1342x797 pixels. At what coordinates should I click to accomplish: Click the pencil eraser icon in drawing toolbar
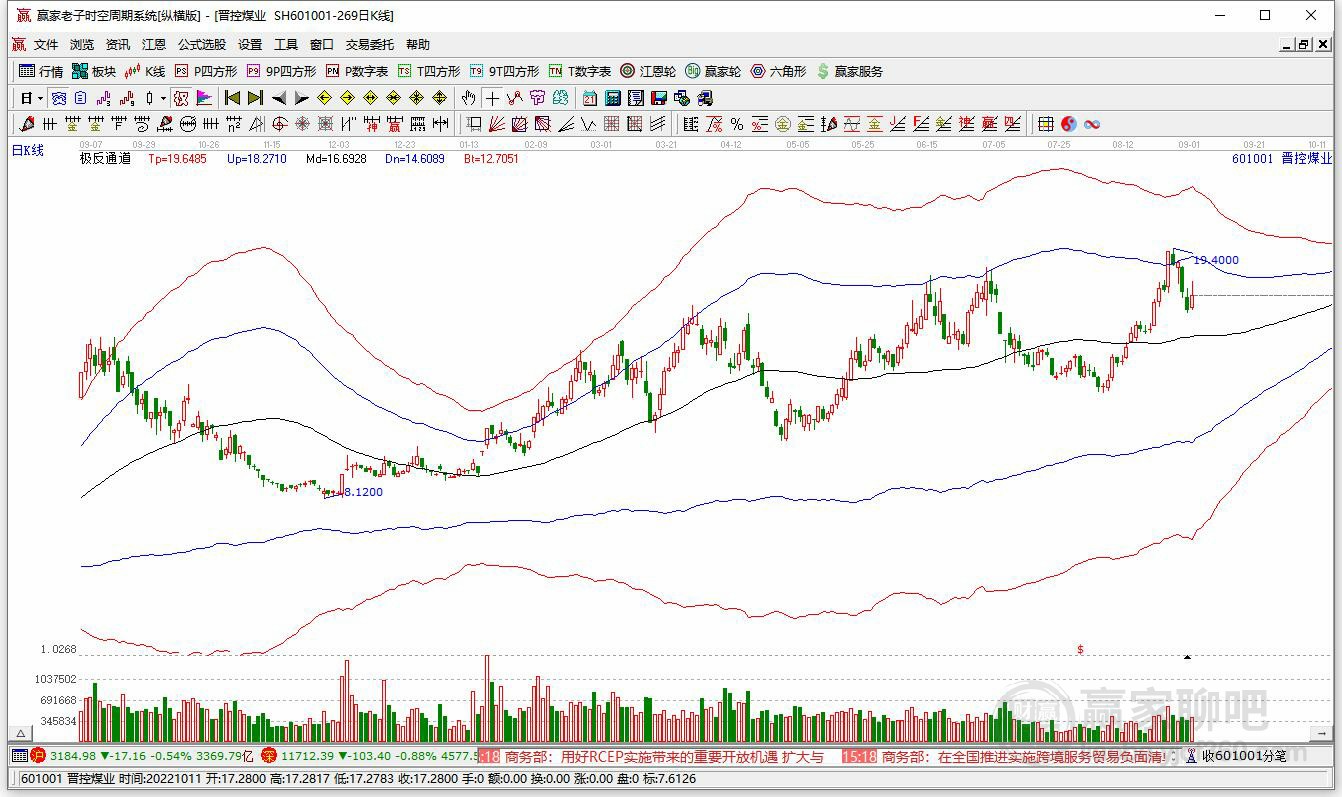point(26,124)
